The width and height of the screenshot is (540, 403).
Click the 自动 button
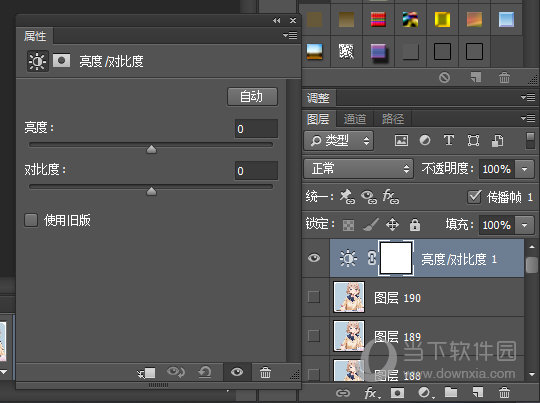pyautogui.click(x=252, y=97)
